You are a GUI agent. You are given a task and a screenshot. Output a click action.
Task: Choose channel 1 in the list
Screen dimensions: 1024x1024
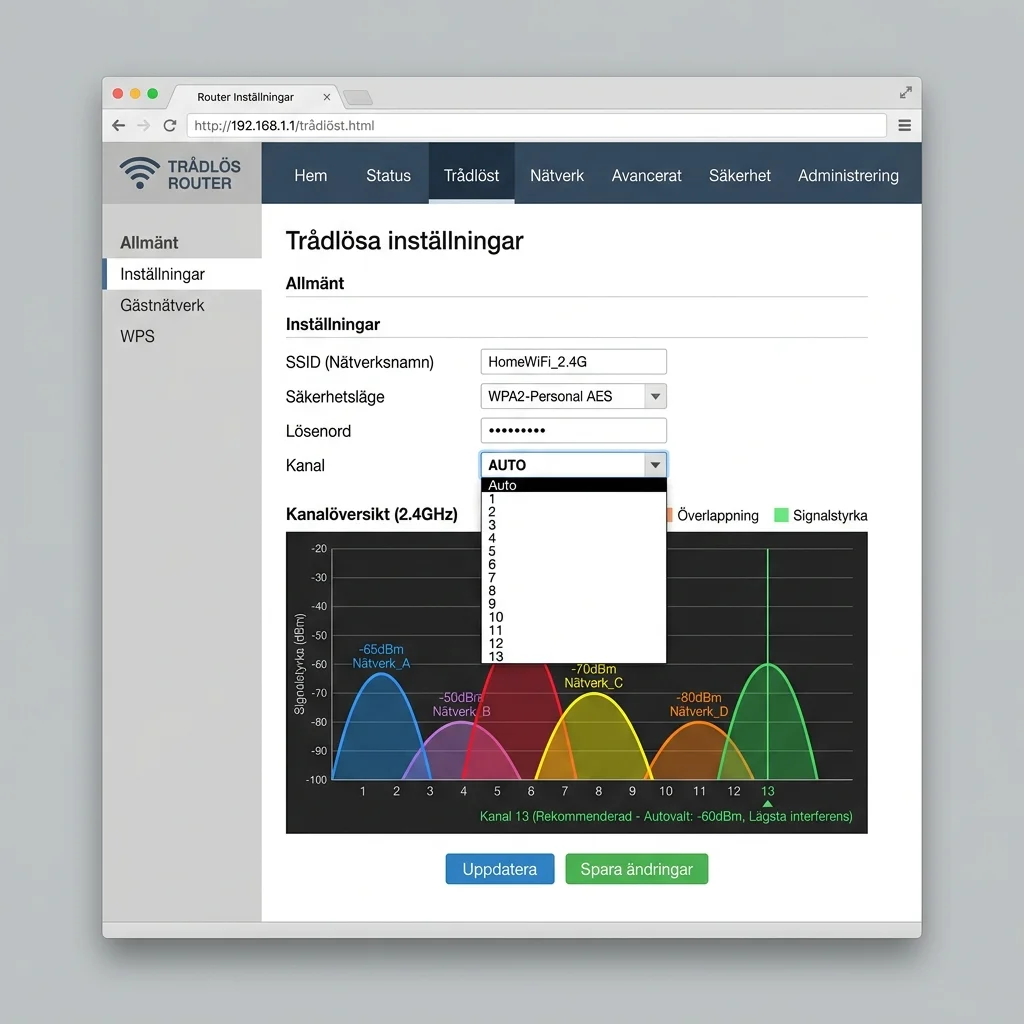pos(573,499)
